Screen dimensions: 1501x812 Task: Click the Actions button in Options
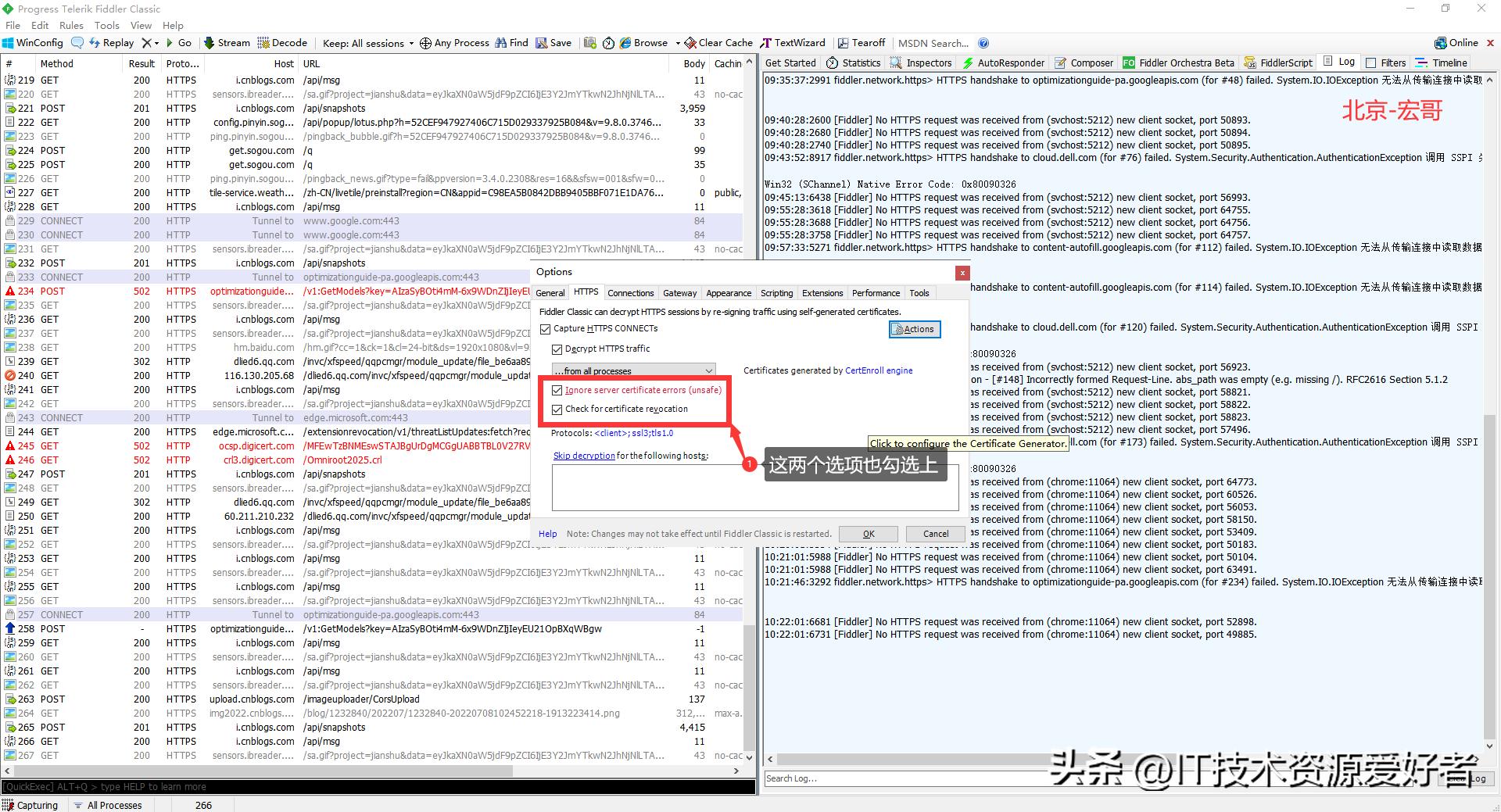[x=915, y=330]
